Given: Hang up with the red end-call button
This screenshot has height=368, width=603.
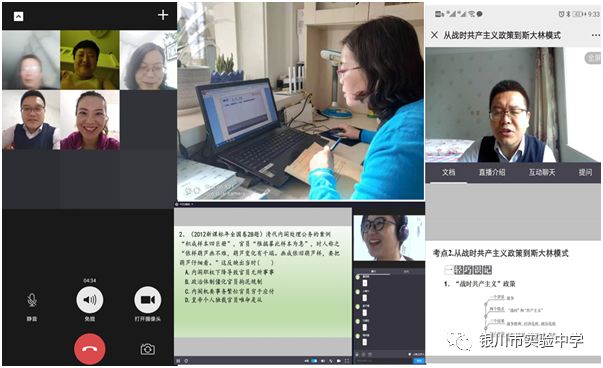Looking at the screenshot, I should point(90,349).
